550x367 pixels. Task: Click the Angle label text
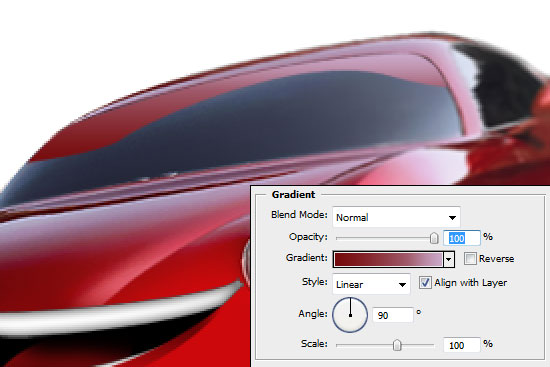tap(313, 314)
